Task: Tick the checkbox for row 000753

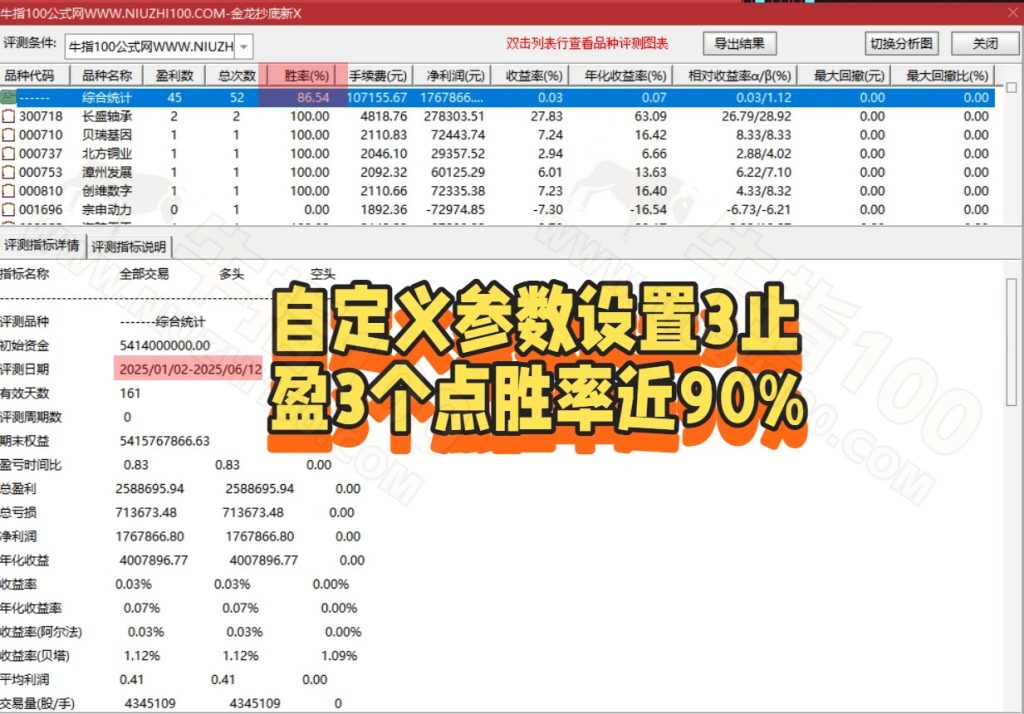Action: click(x=8, y=172)
